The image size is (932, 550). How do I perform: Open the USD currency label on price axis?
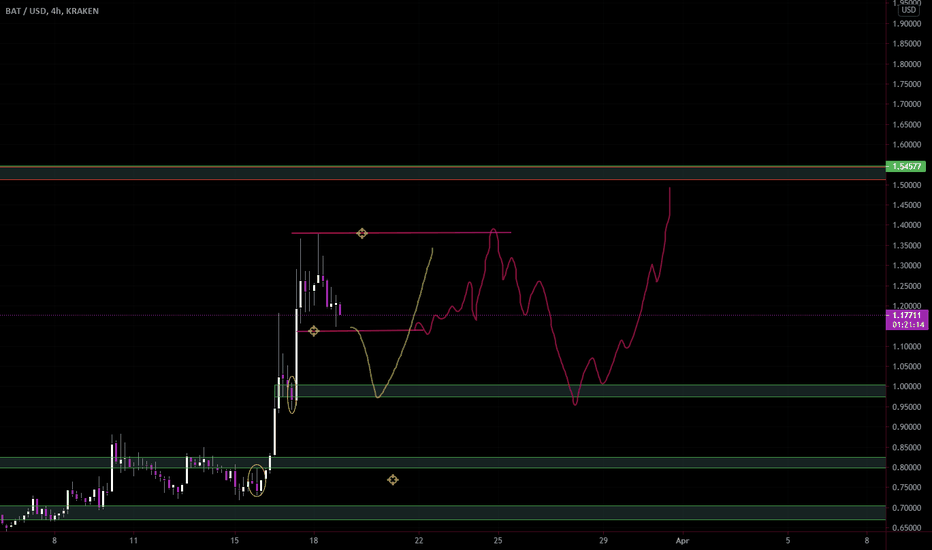908,10
